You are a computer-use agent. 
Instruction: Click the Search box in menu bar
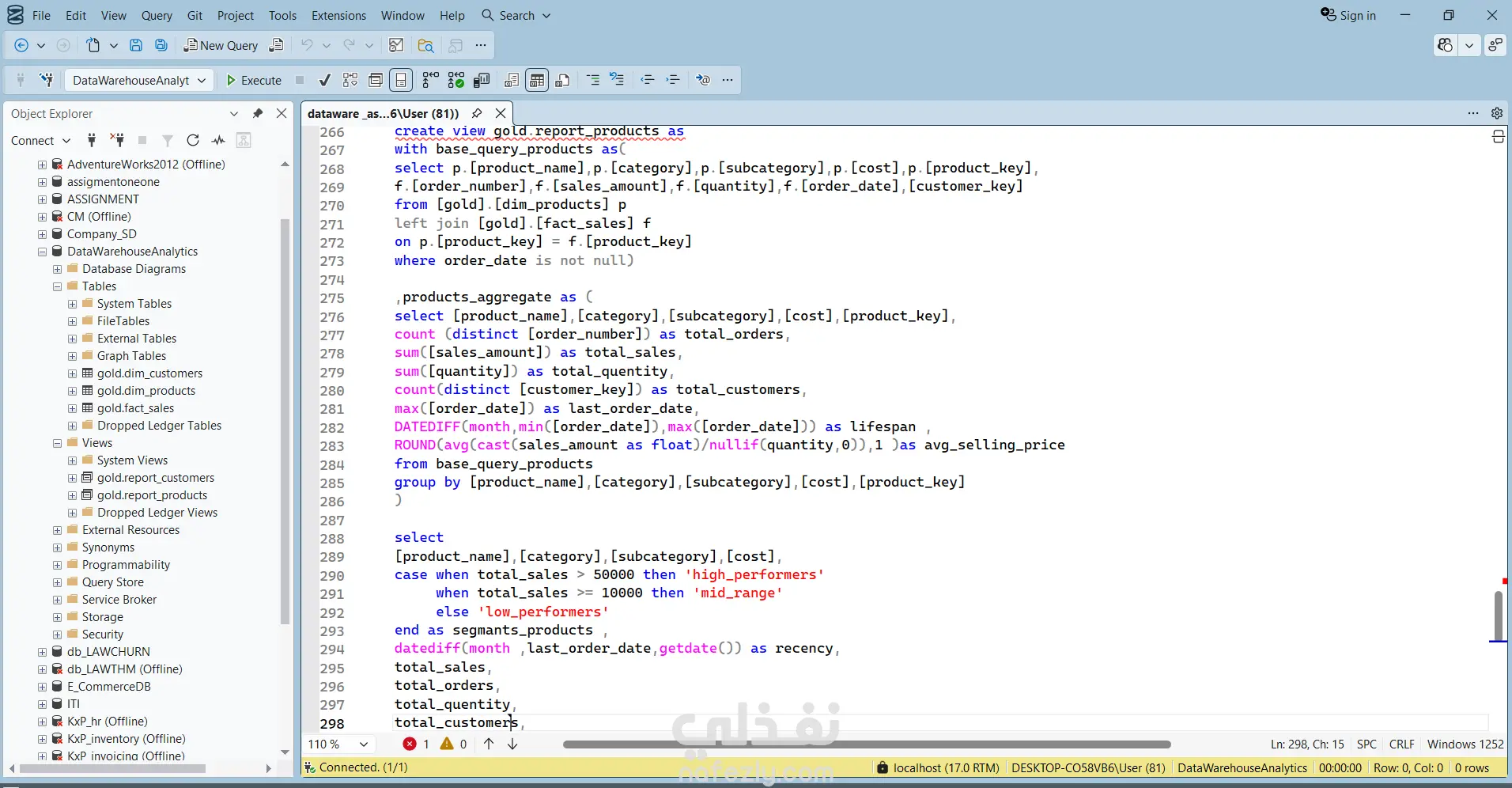click(516, 15)
